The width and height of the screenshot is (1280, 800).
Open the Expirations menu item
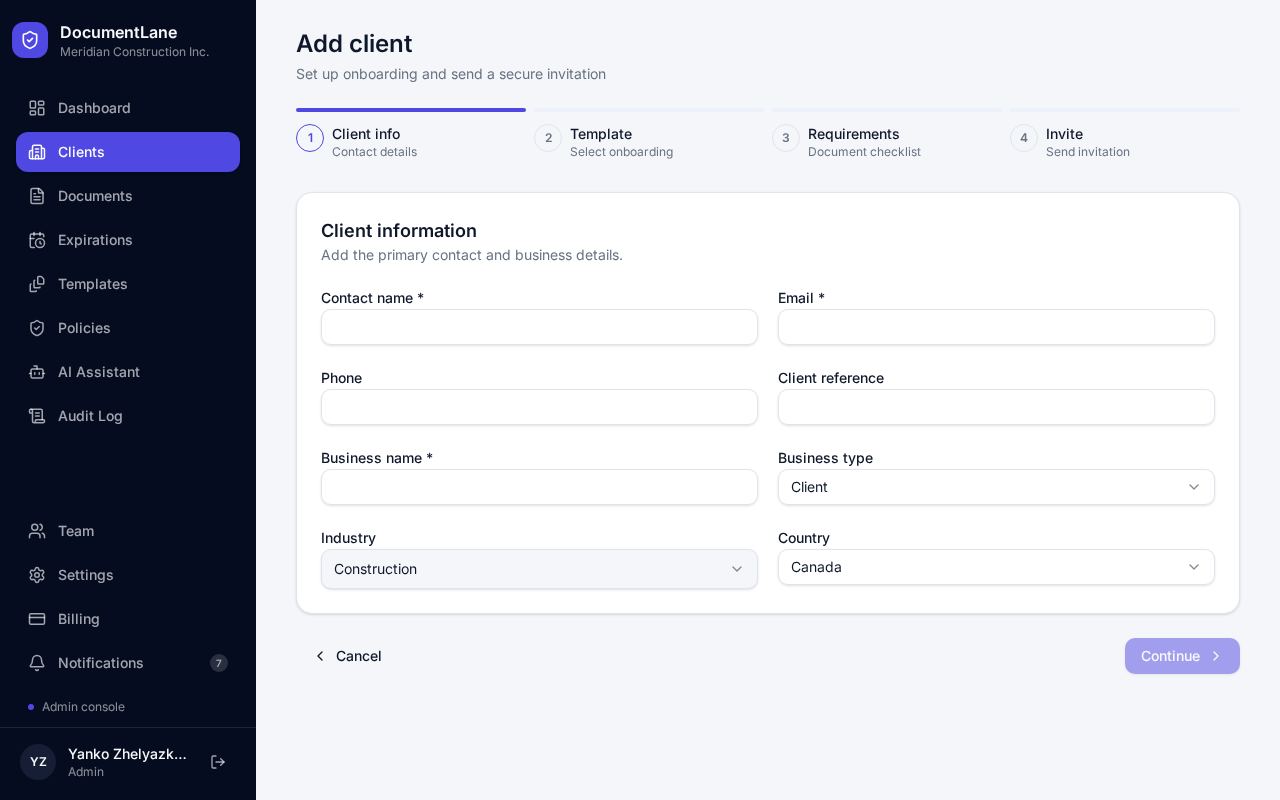click(x=128, y=240)
